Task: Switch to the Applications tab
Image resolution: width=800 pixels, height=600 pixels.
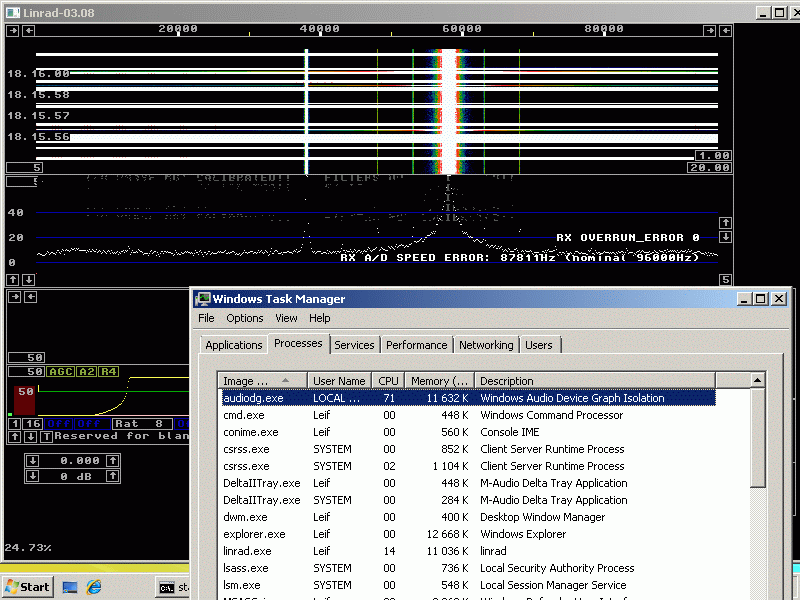Action: (x=234, y=345)
